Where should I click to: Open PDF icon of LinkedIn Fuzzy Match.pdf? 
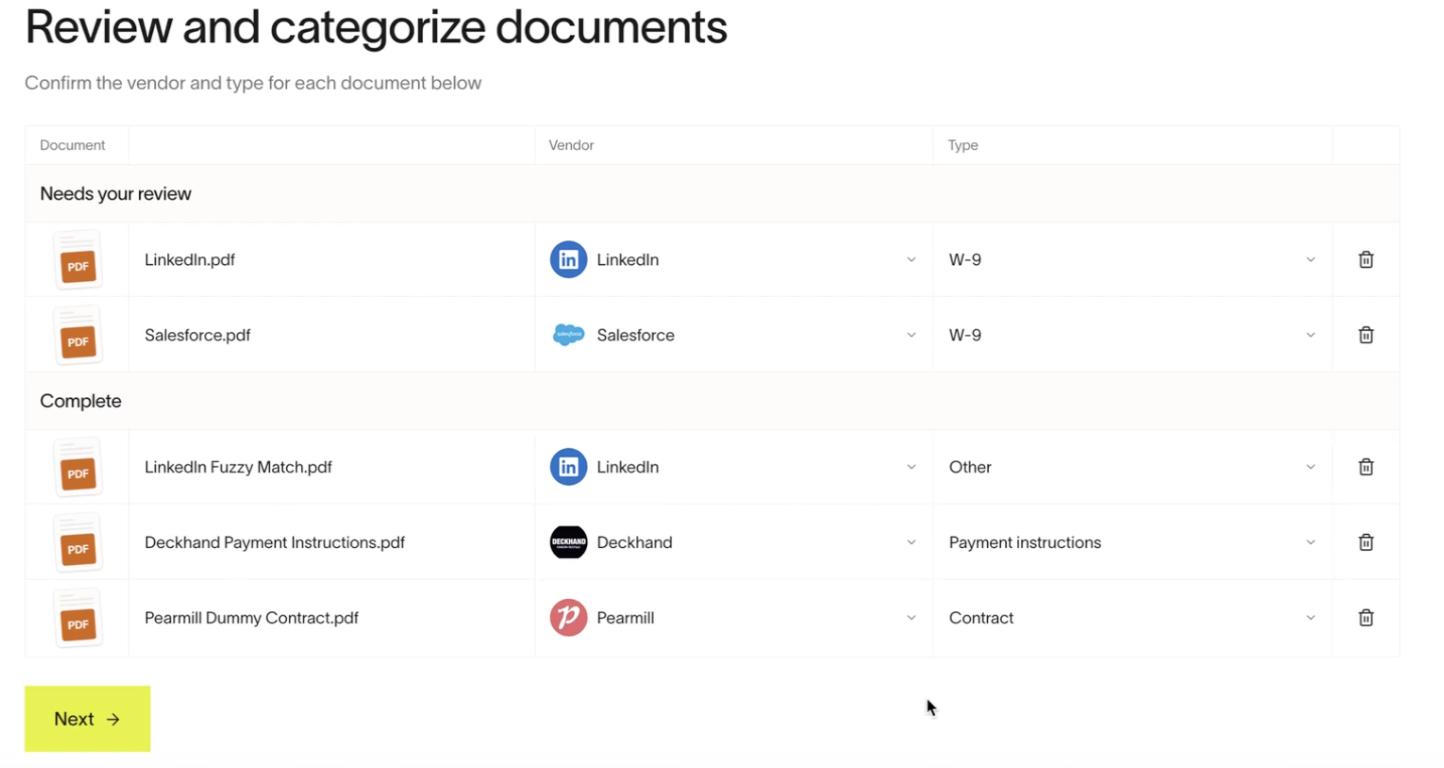[x=77, y=467]
